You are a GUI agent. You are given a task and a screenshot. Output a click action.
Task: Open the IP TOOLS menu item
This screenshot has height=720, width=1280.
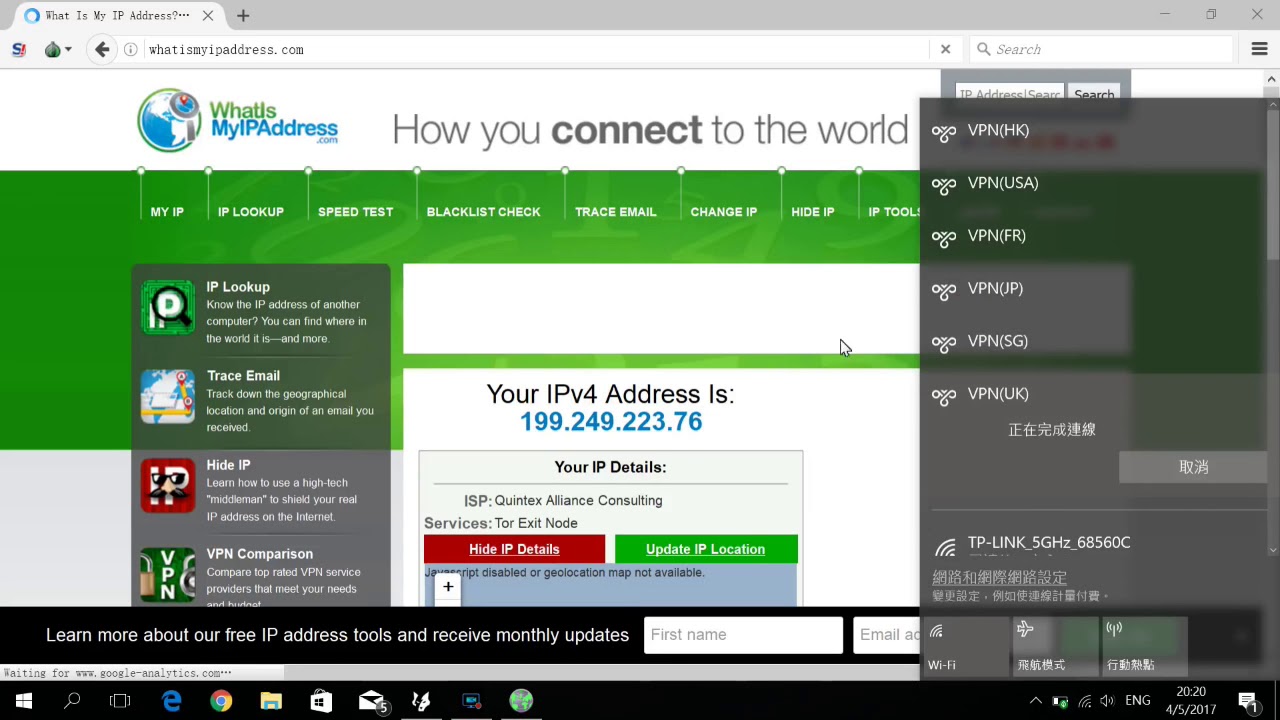tap(894, 212)
